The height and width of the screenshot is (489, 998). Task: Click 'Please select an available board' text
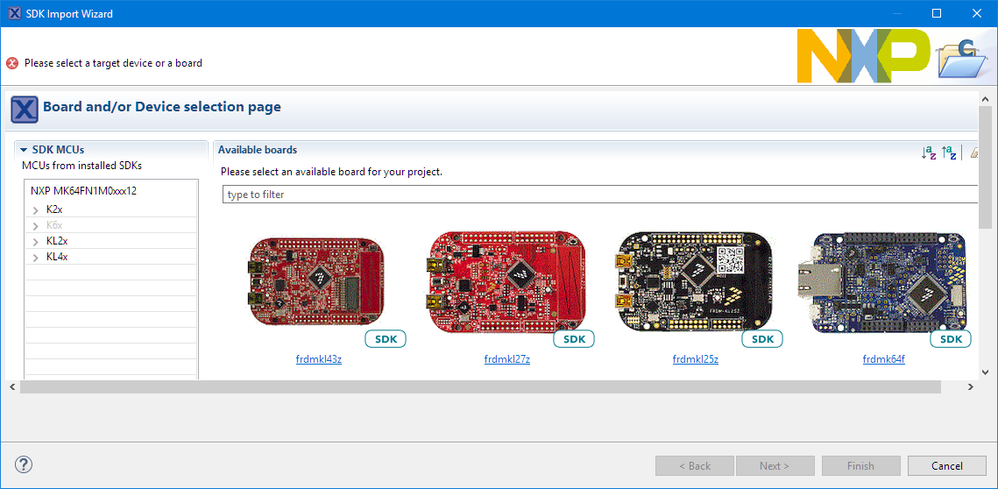[332, 172]
